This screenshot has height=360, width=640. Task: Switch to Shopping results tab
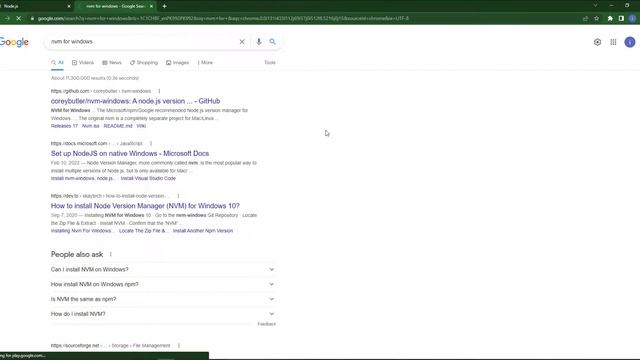(144, 62)
